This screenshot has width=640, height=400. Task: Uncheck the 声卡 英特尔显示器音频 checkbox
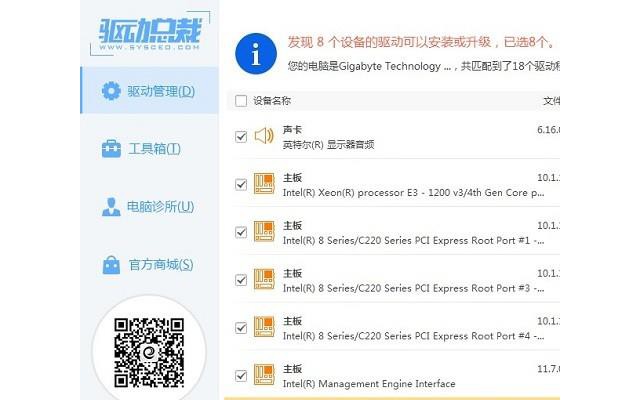click(241, 136)
